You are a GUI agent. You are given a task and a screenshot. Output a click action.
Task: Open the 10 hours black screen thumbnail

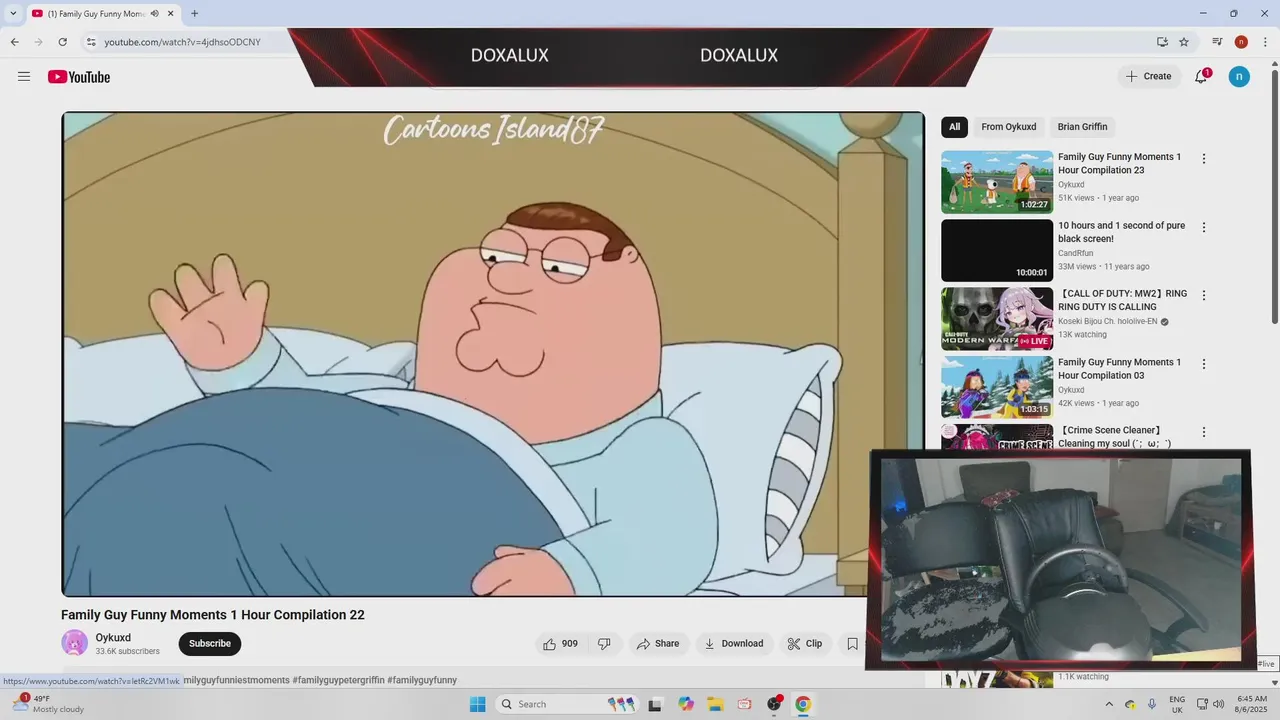(x=997, y=250)
